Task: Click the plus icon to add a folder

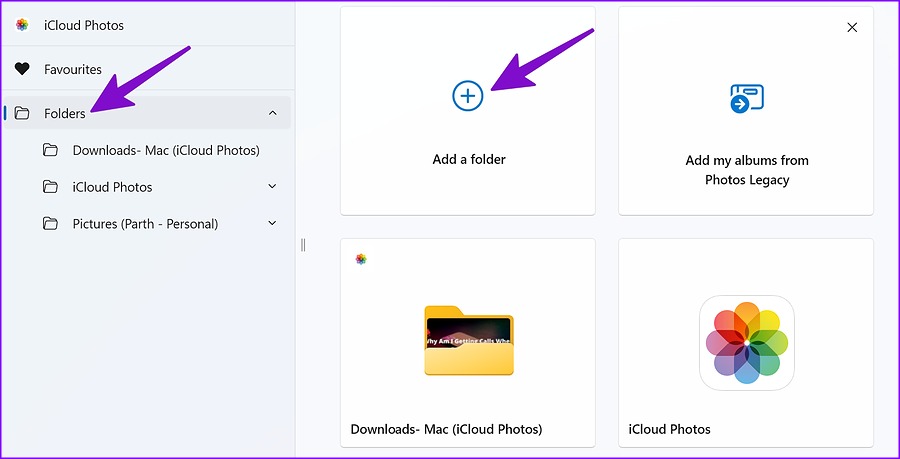Action: click(468, 95)
